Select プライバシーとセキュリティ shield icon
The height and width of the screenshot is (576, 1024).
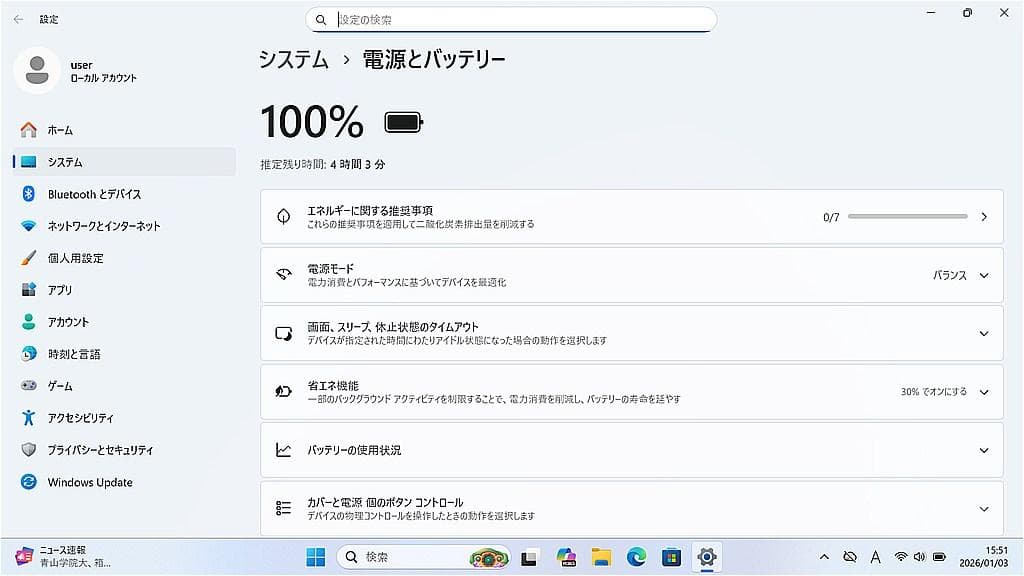103,450
